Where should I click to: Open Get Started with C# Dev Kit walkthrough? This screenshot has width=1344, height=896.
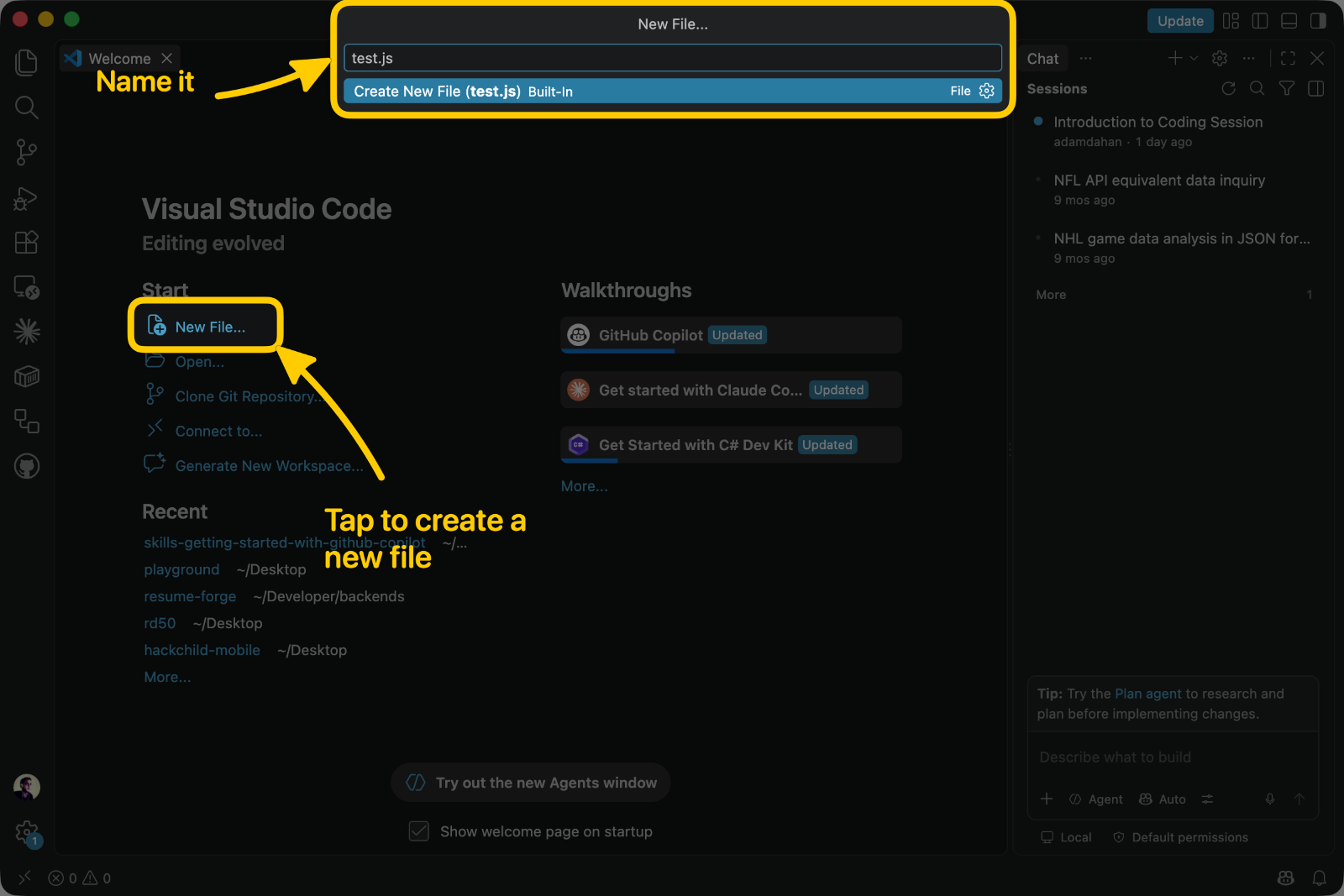[x=731, y=444]
